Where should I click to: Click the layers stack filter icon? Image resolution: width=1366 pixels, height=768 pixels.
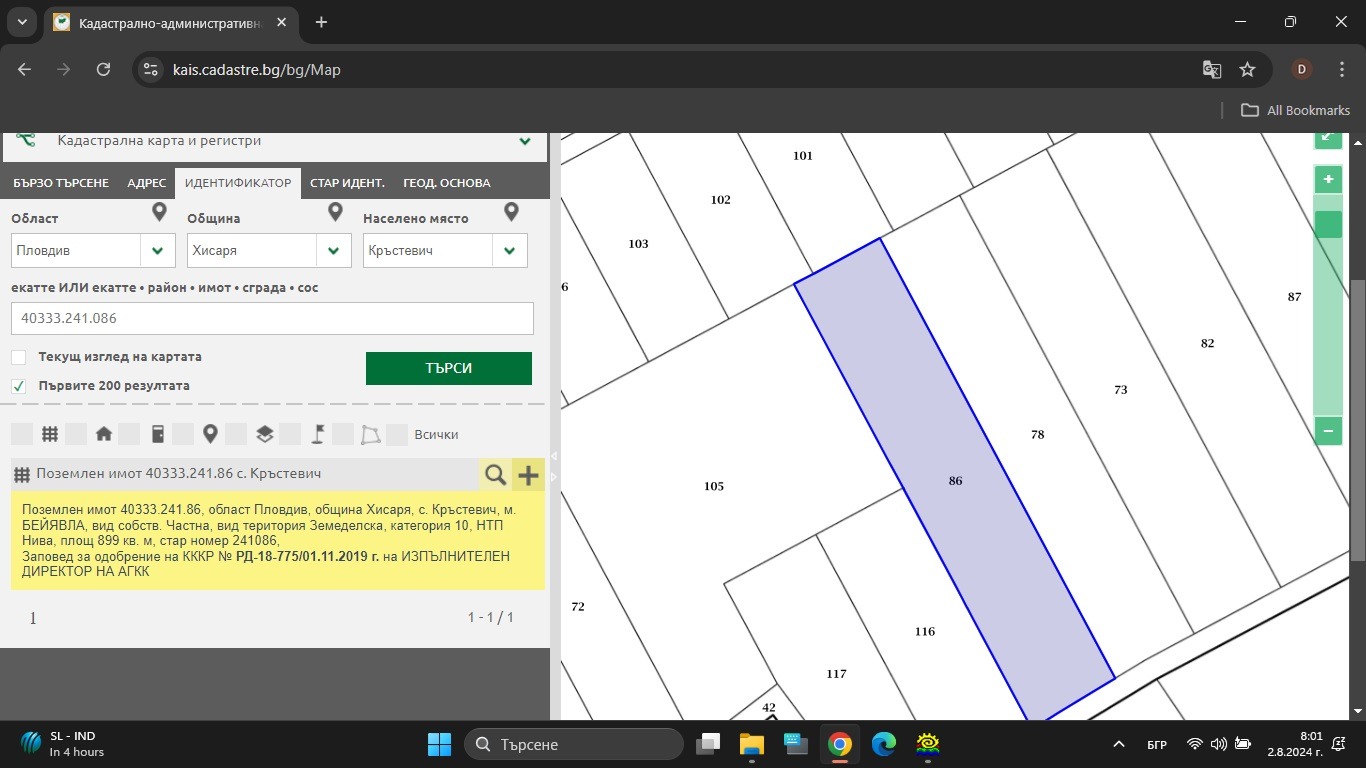coord(264,434)
